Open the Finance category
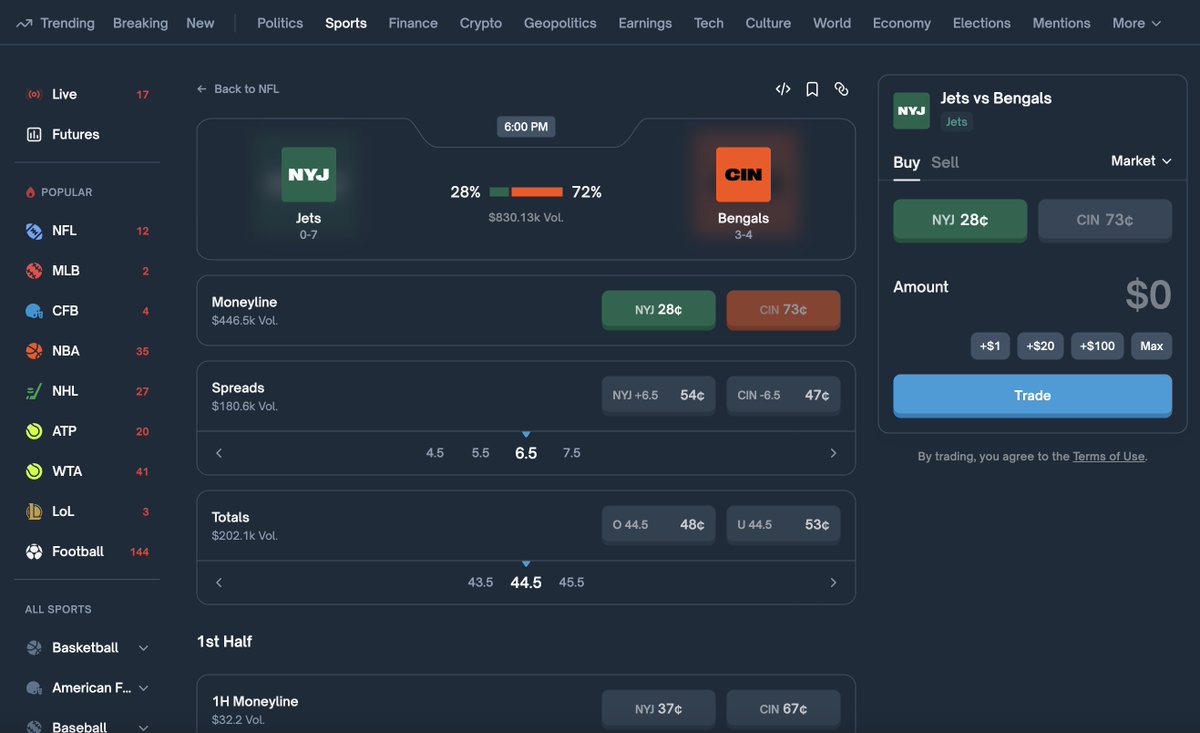 click(413, 23)
